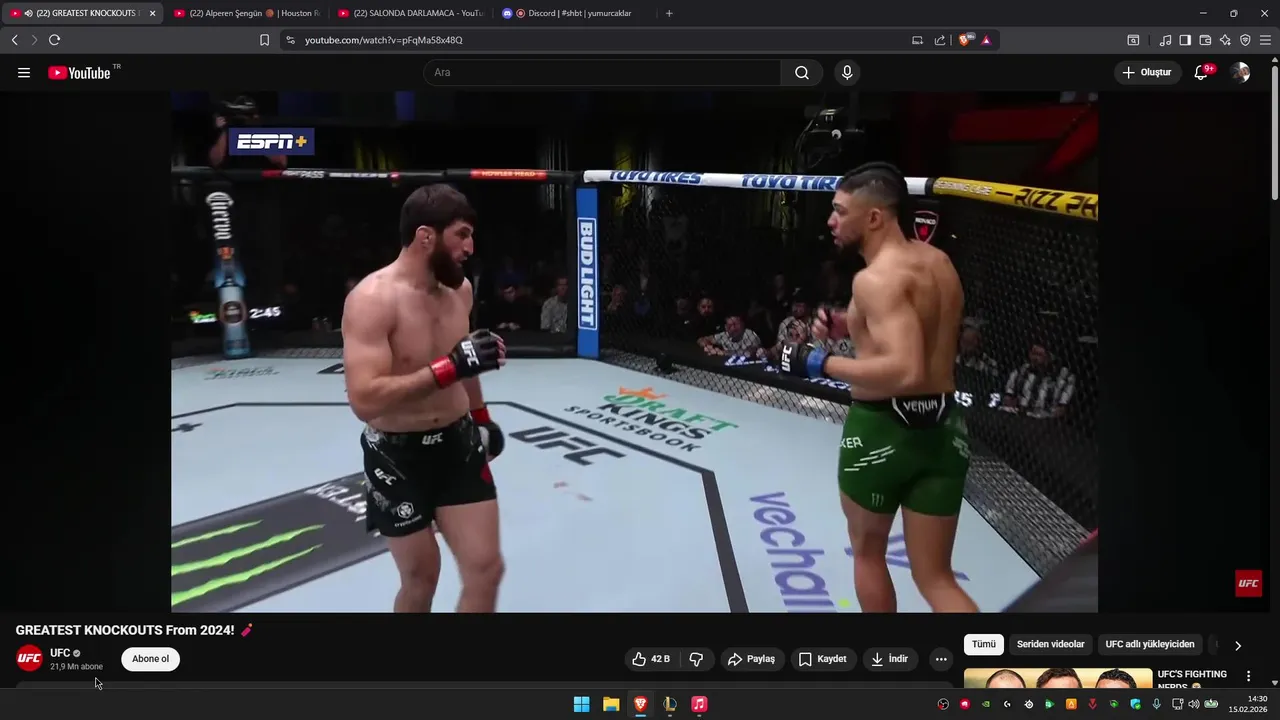Click the page vertical scrollbar

tap(1274, 130)
